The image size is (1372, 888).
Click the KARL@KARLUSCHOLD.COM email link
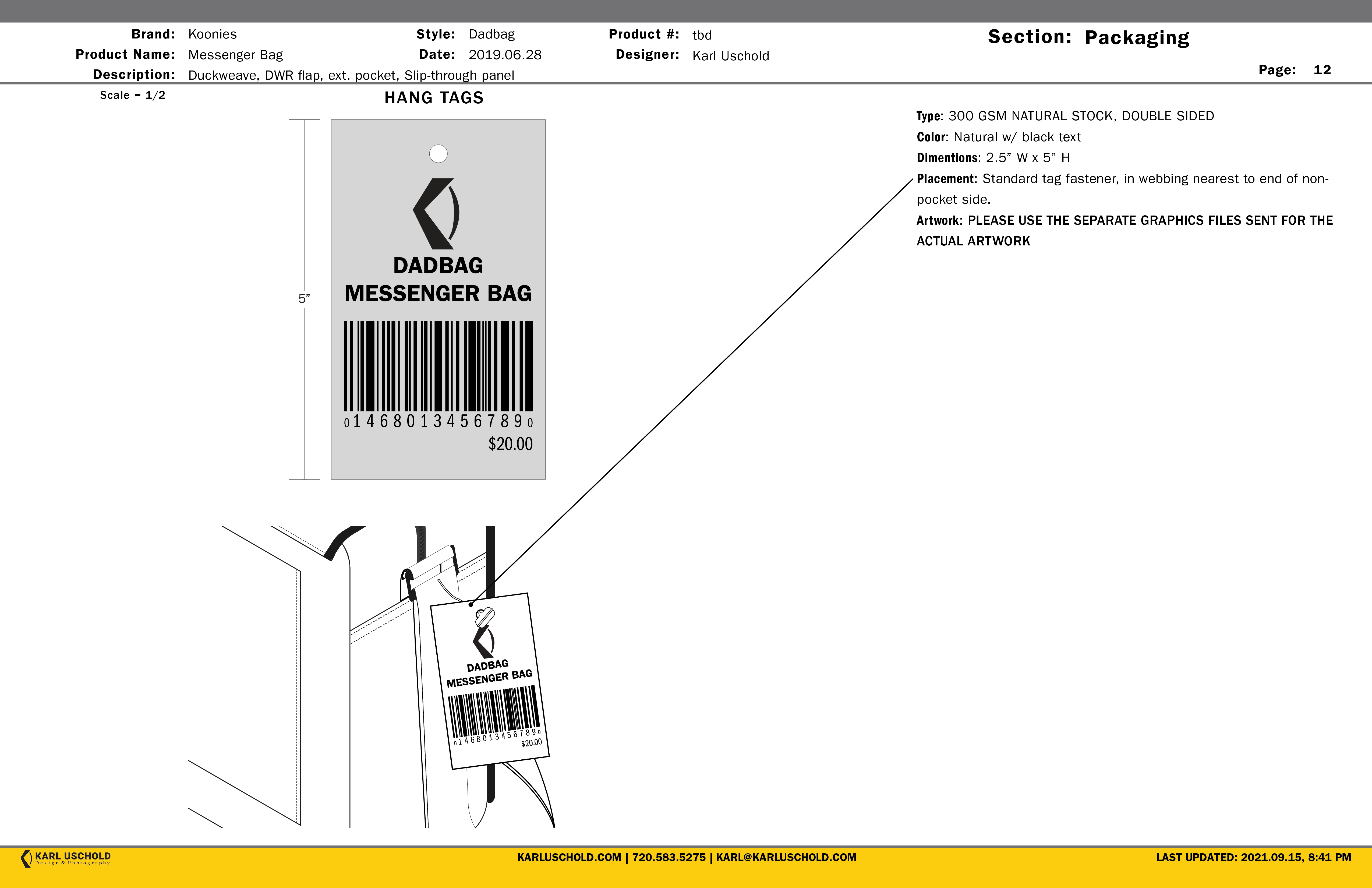pyautogui.click(x=786, y=857)
